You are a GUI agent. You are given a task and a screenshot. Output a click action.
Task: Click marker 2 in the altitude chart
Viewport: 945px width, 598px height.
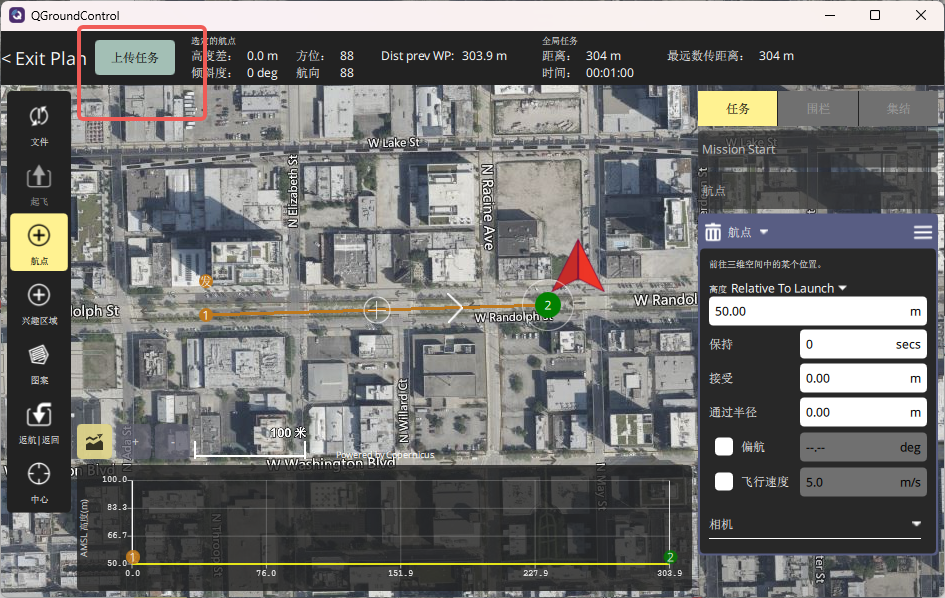(x=670, y=556)
